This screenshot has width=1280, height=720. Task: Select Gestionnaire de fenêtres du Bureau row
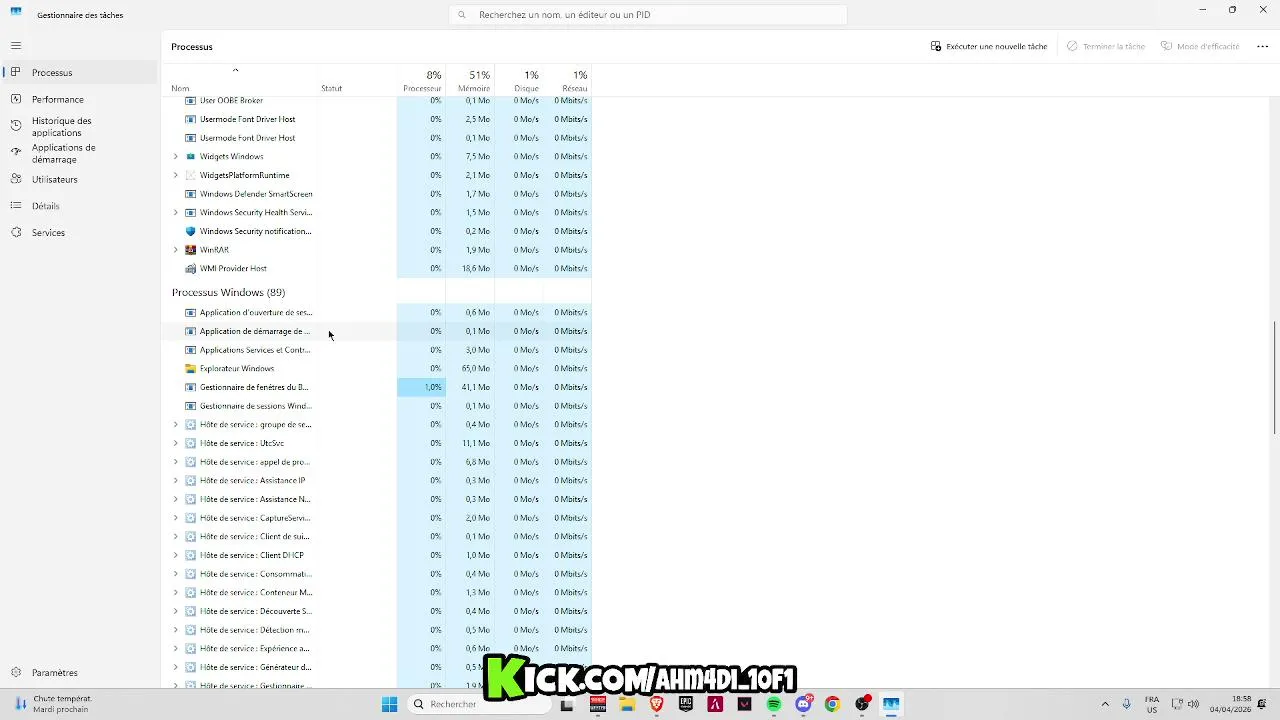(378, 387)
